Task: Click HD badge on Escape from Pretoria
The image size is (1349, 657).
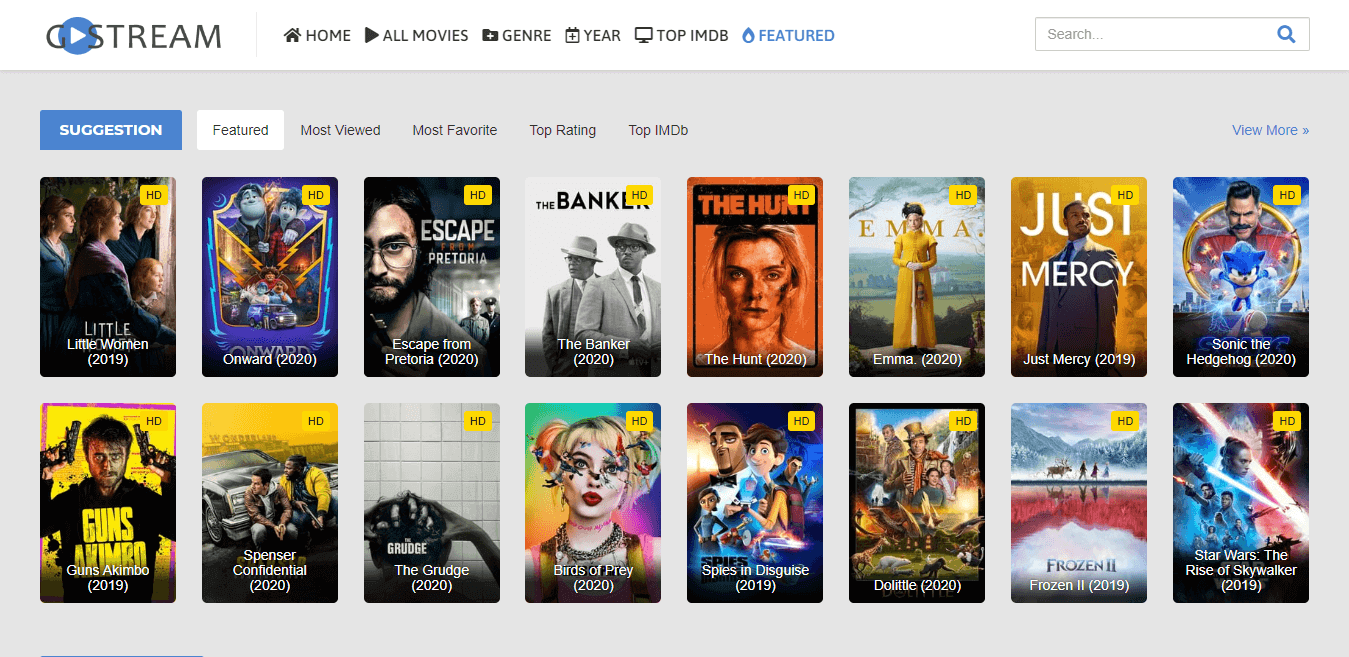Action: (x=478, y=195)
